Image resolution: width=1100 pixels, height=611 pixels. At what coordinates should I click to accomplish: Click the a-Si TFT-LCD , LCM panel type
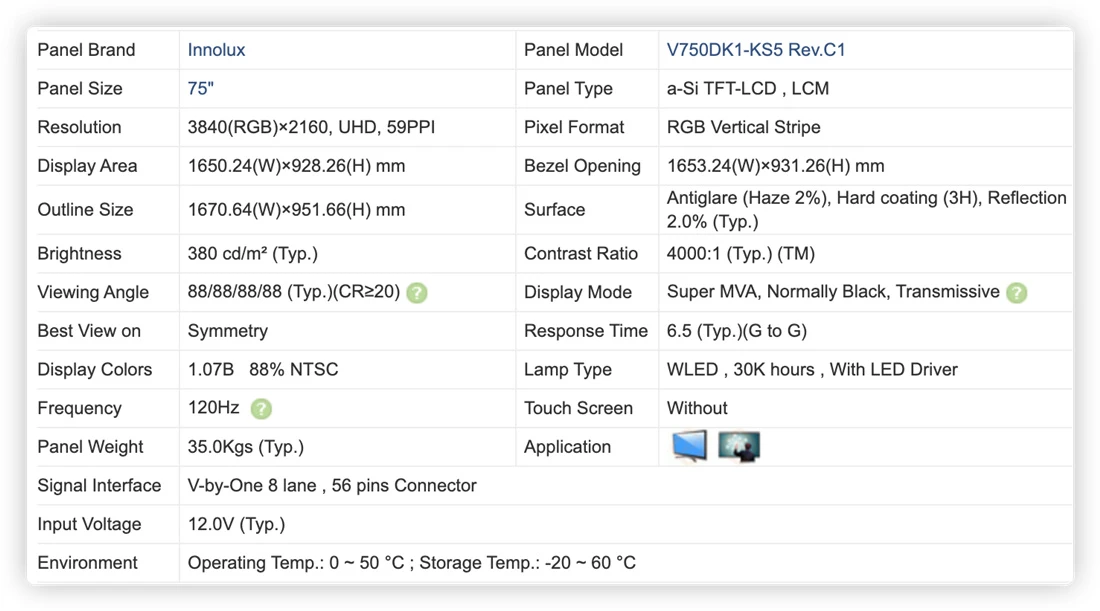[748, 88]
